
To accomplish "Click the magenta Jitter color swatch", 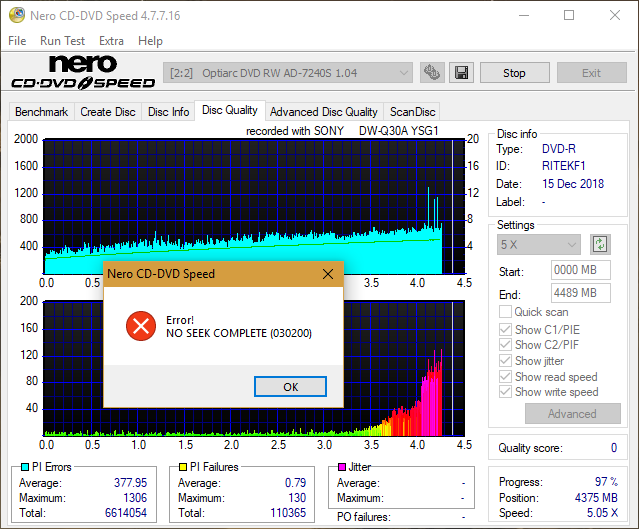I will 342,467.
